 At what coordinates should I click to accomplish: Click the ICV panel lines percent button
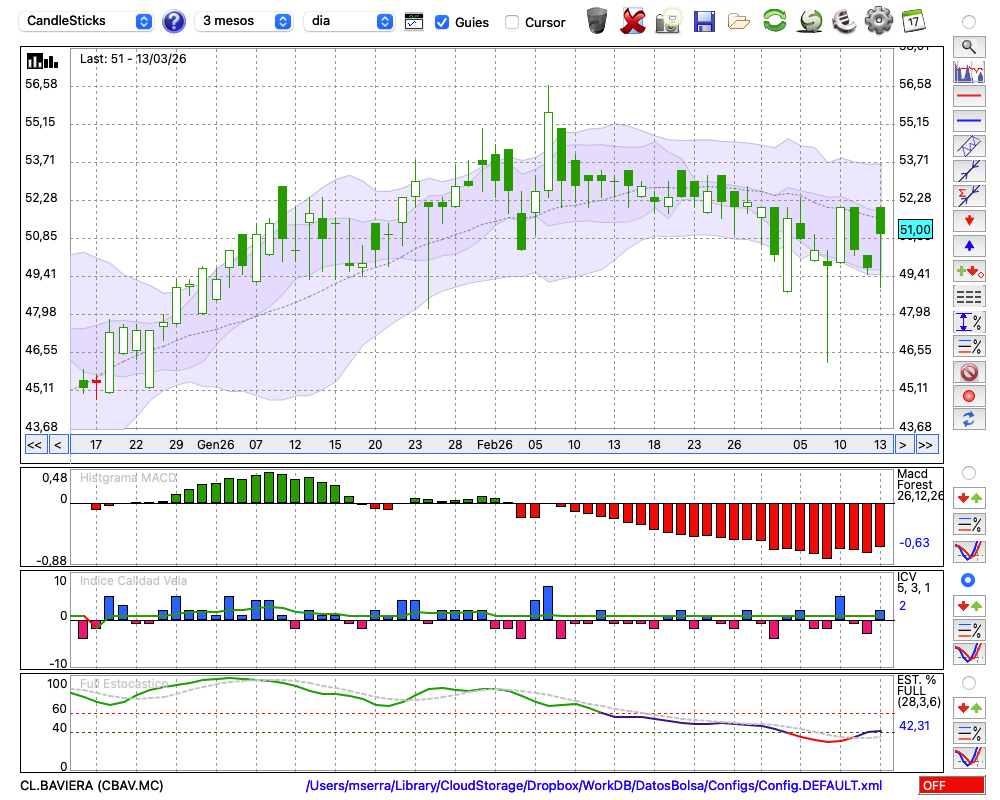(969, 630)
